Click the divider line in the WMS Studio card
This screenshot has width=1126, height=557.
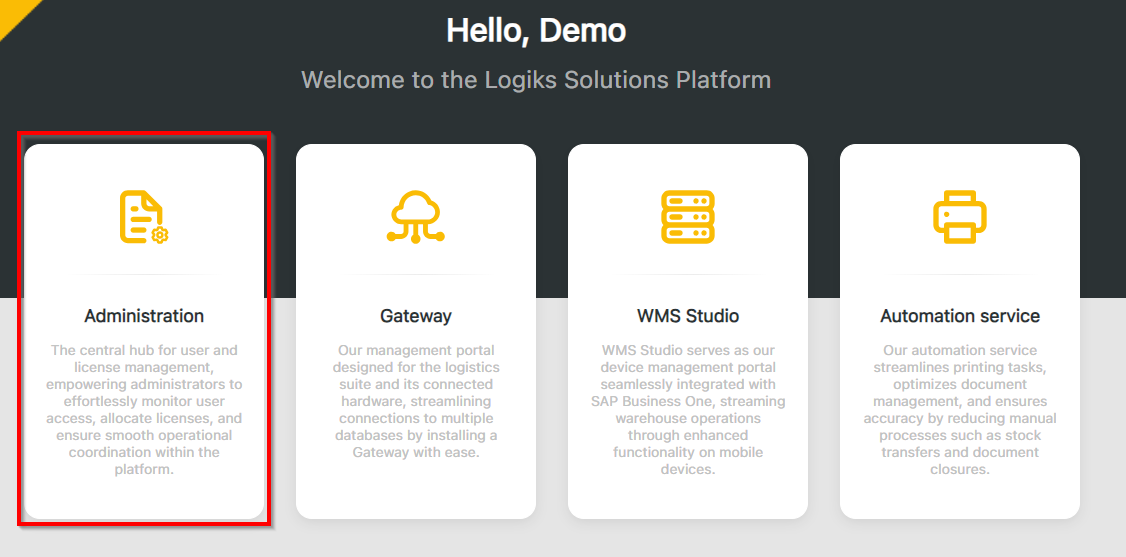coord(688,274)
